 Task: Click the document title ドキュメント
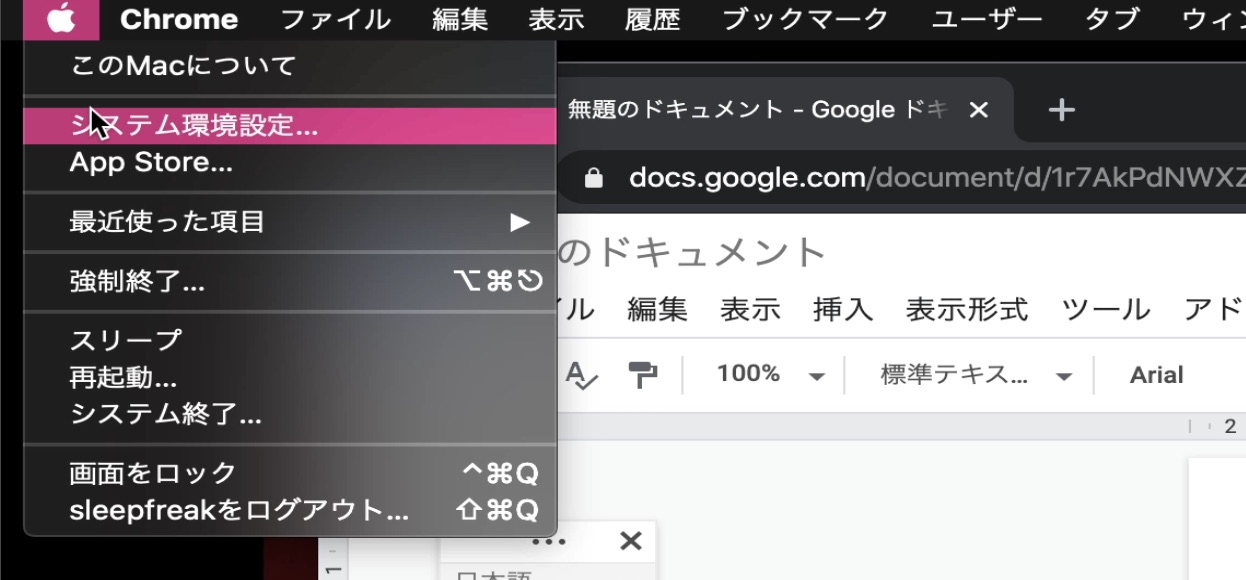pos(693,252)
